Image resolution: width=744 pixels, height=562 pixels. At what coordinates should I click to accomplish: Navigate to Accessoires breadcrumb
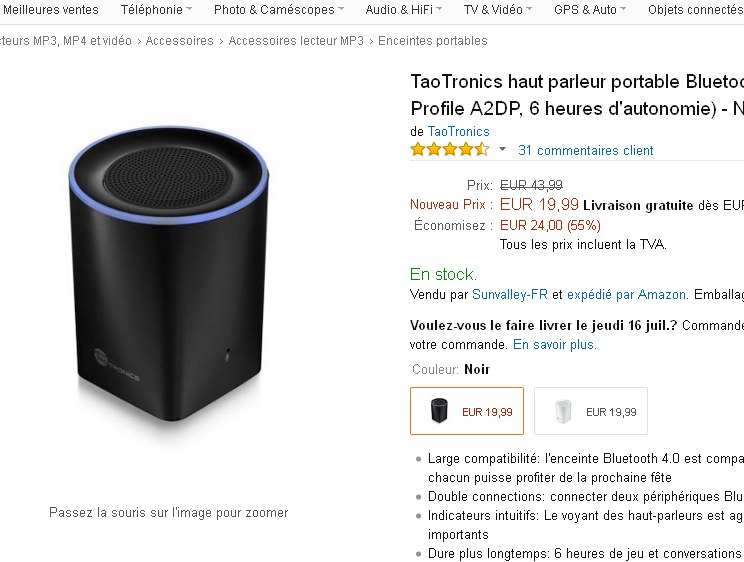point(180,41)
